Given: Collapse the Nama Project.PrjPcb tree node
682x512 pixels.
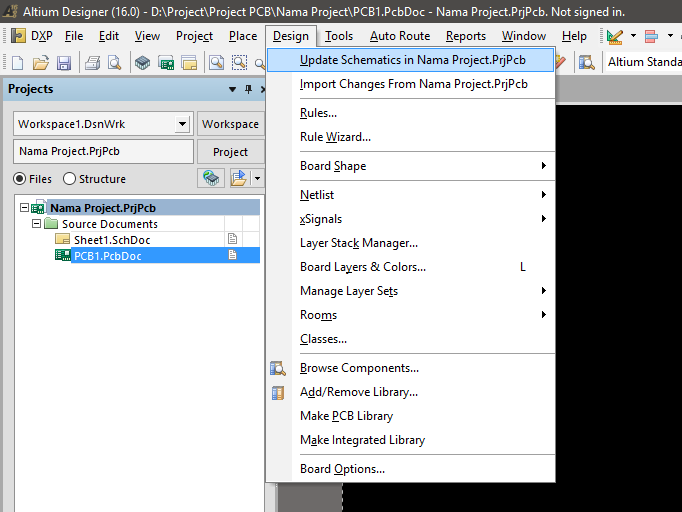Looking at the screenshot, I should coord(24,207).
